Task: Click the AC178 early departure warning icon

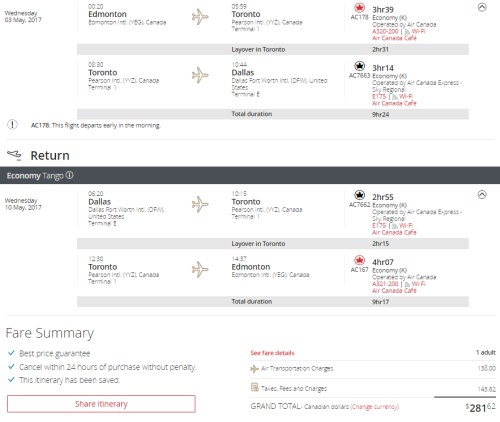Action: click(12, 125)
